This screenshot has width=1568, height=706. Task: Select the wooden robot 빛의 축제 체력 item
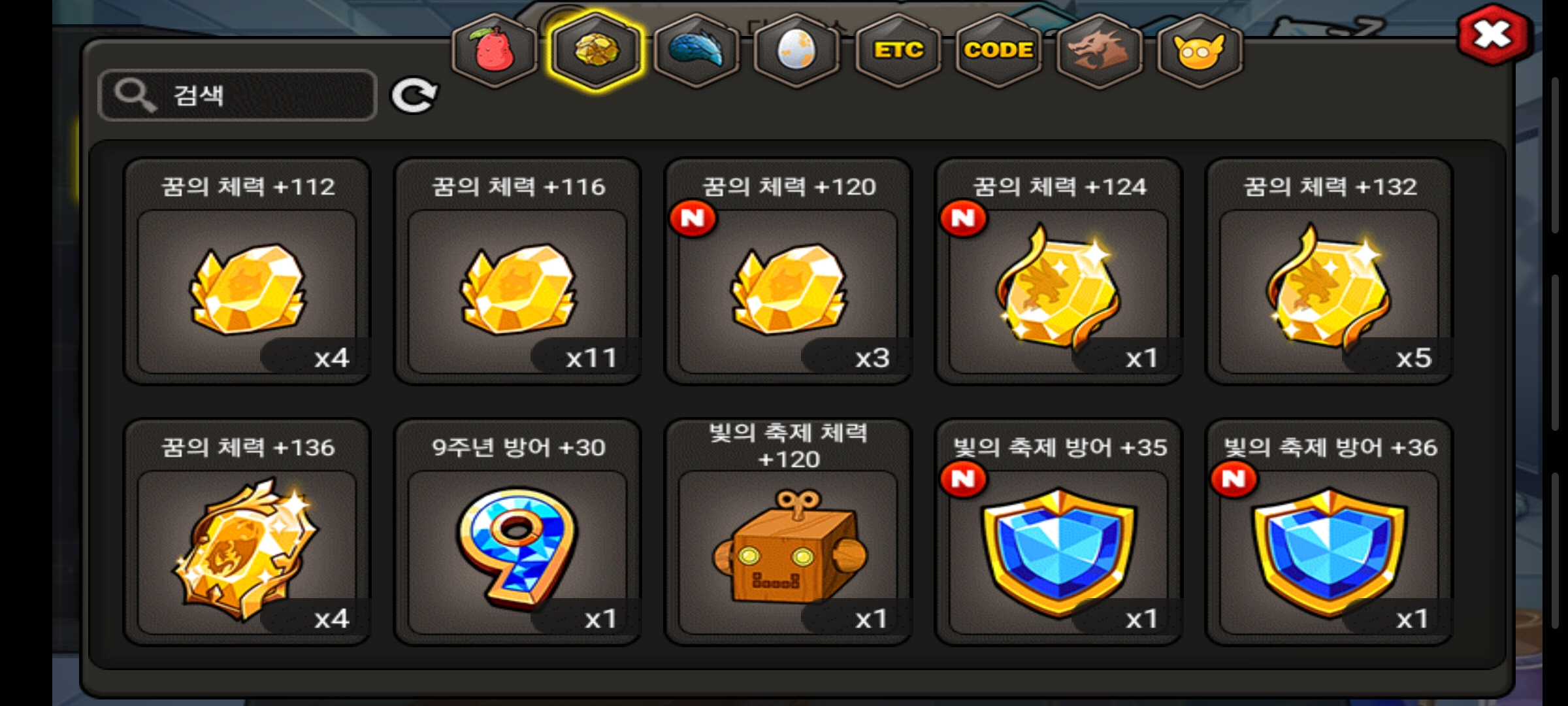pos(788,532)
